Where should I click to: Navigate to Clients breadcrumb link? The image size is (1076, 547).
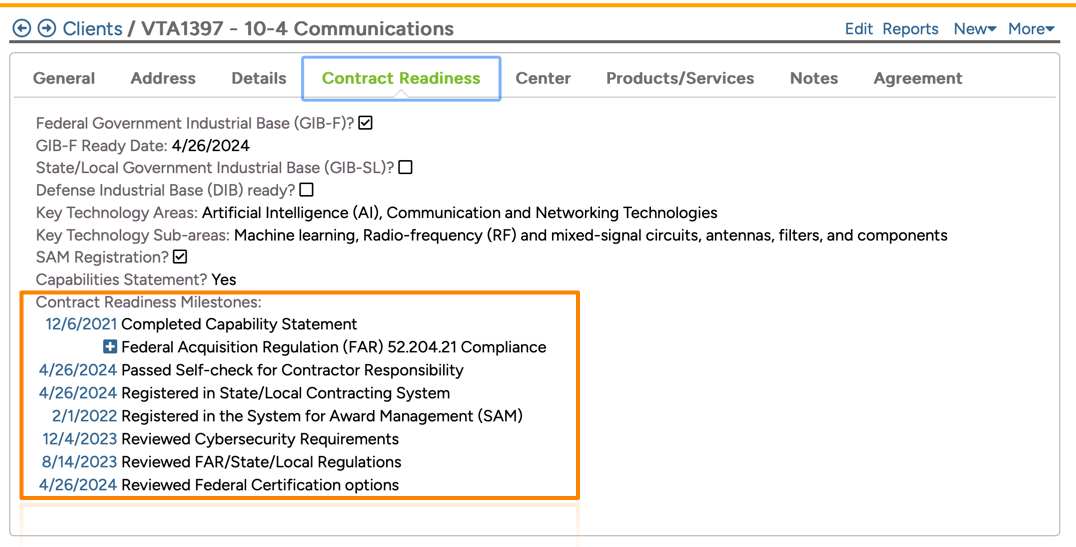tap(92, 29)
